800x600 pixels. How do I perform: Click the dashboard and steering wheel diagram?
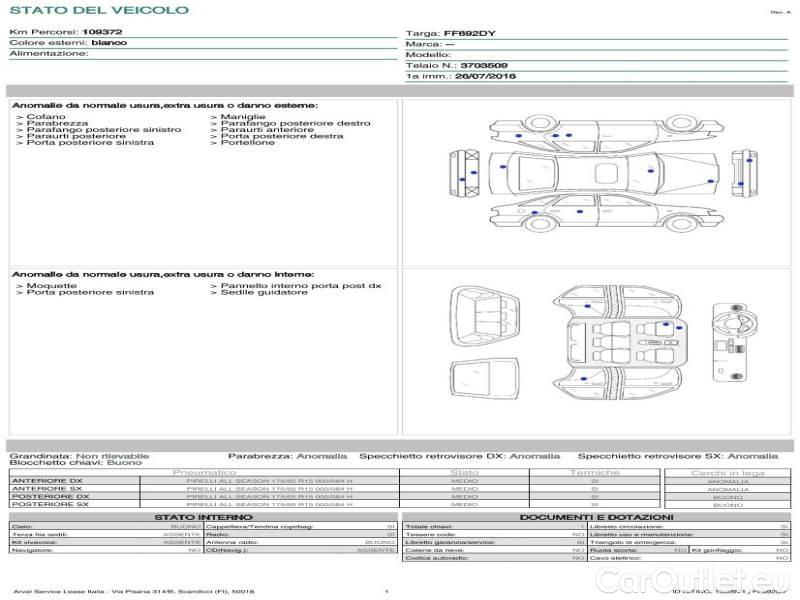(x=735, y=342)
